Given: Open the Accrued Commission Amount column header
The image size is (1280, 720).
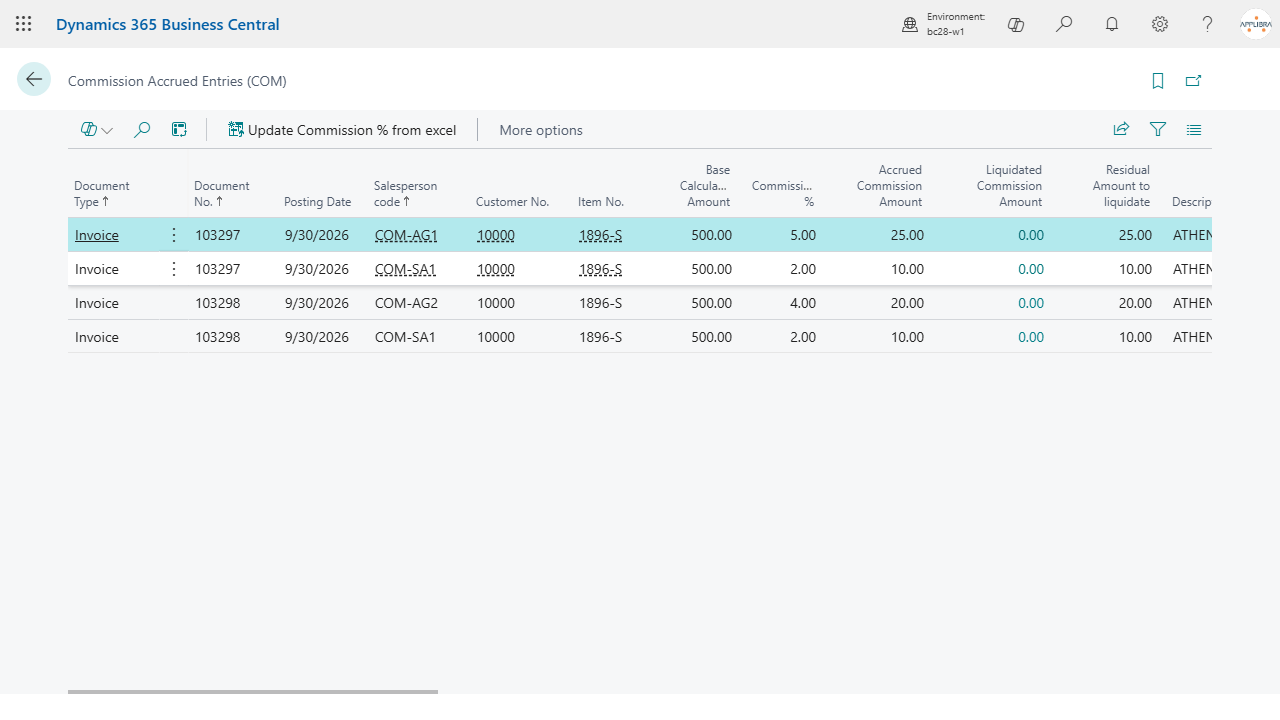Looking at the screenshot, I should pyautogui.click(x=889, y=186).
